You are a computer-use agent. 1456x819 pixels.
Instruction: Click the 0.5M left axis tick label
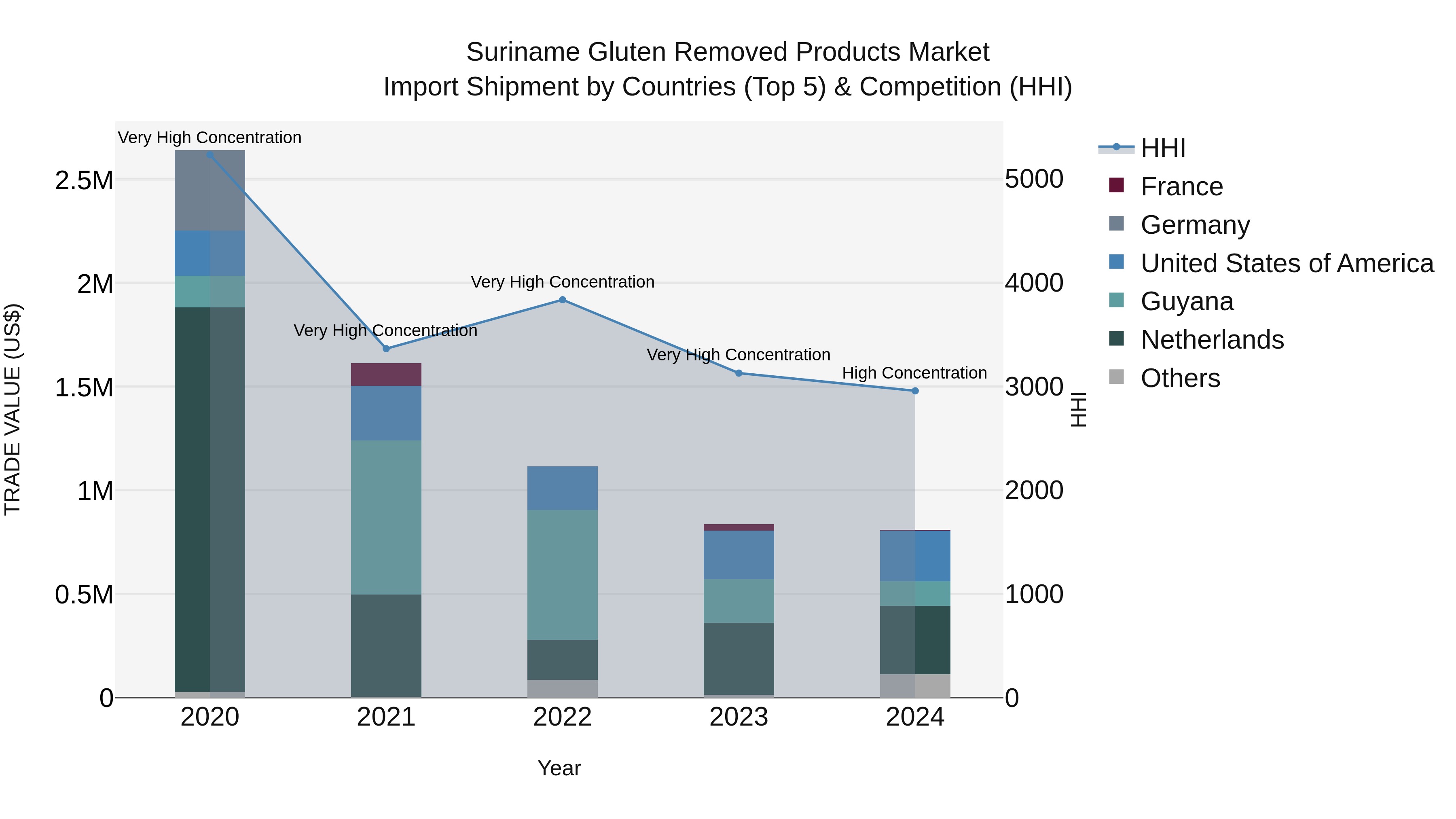pyautogui.click(x=84, y=595)
